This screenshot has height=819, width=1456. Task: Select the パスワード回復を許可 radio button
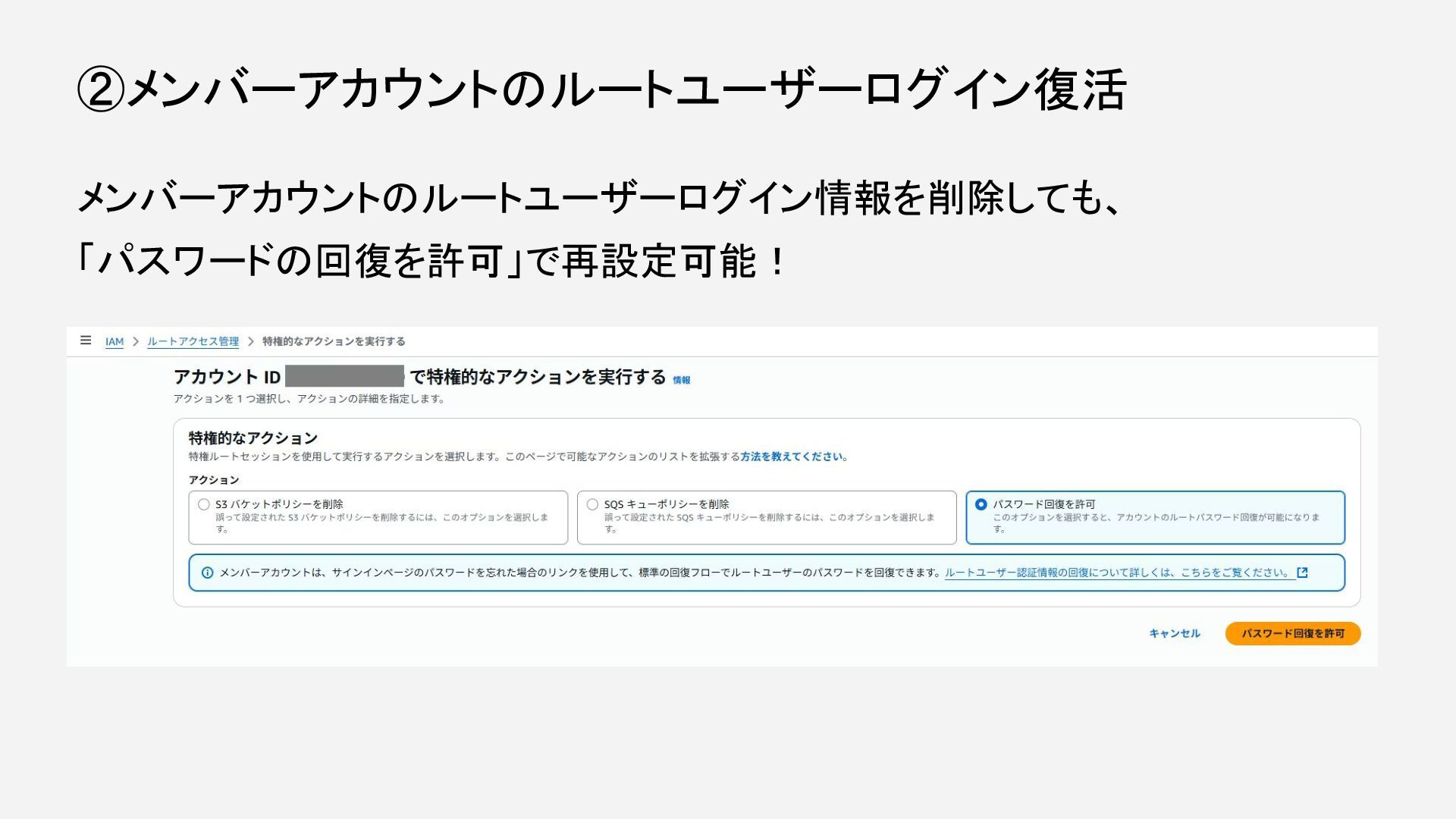(x=981, y=504)
